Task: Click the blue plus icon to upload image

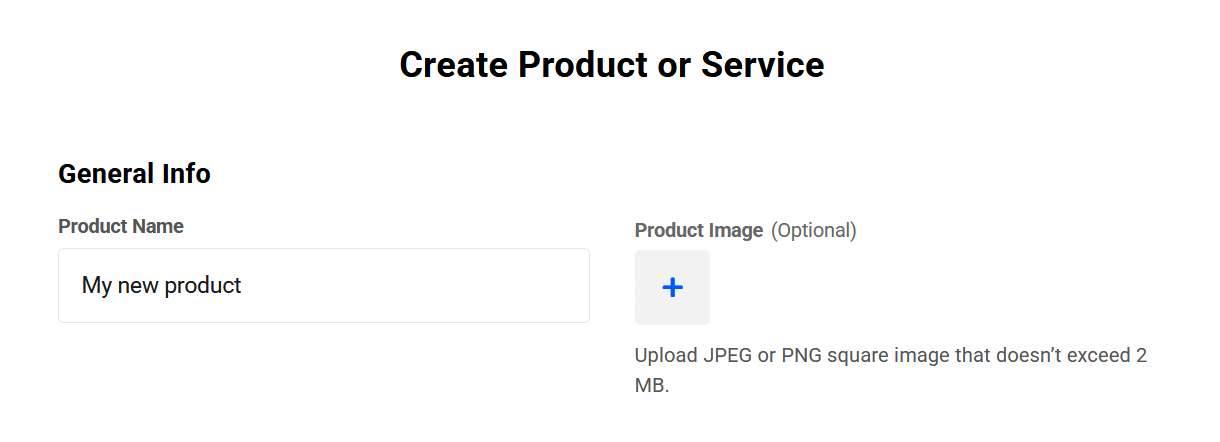Action: pyautogui.click(x=672, y=288)
